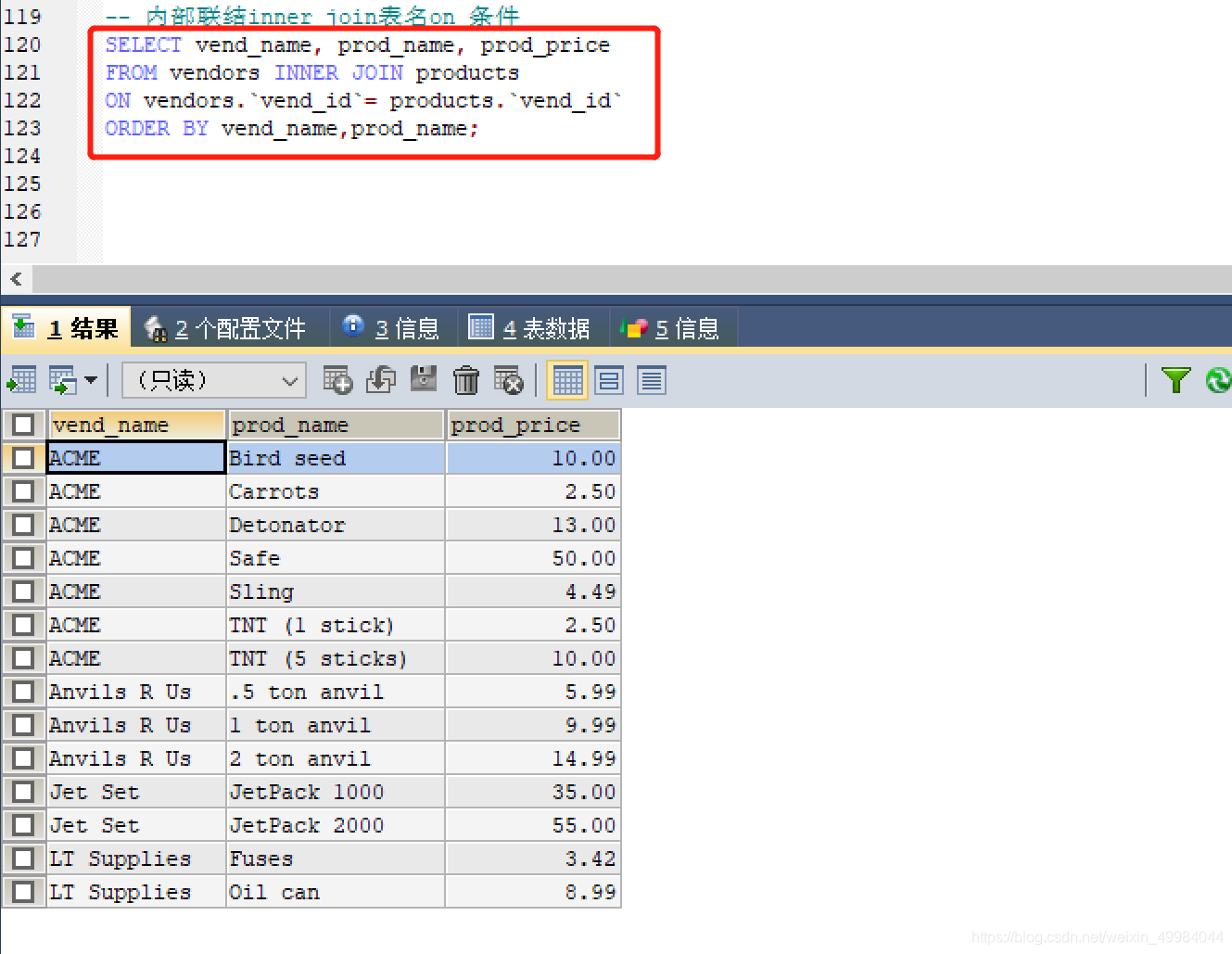This screenshot has width=1232, height=954.
Task: Switch to text view mode
Action: (652, 380)
